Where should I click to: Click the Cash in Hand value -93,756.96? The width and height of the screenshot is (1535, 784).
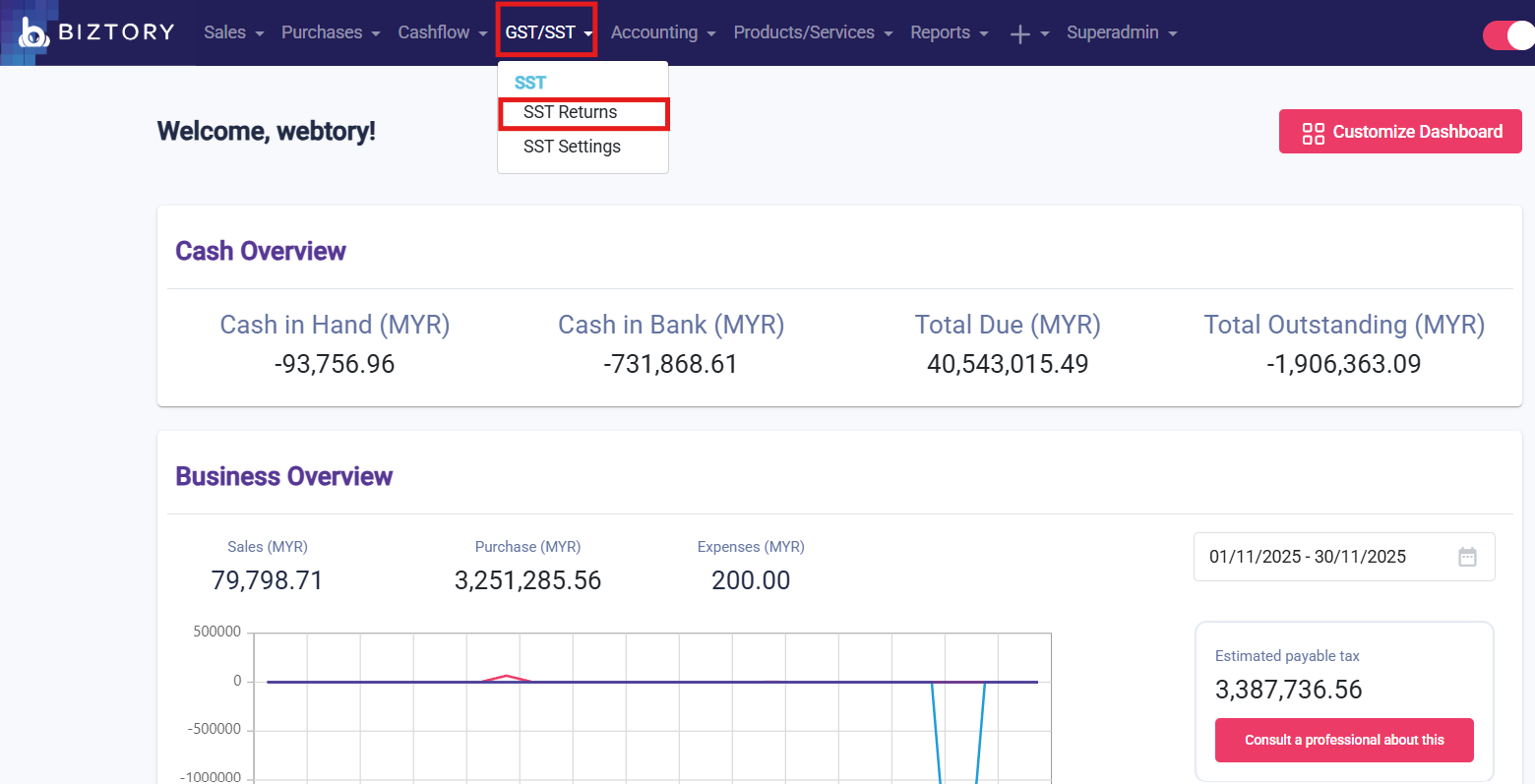tap(335, 364)
